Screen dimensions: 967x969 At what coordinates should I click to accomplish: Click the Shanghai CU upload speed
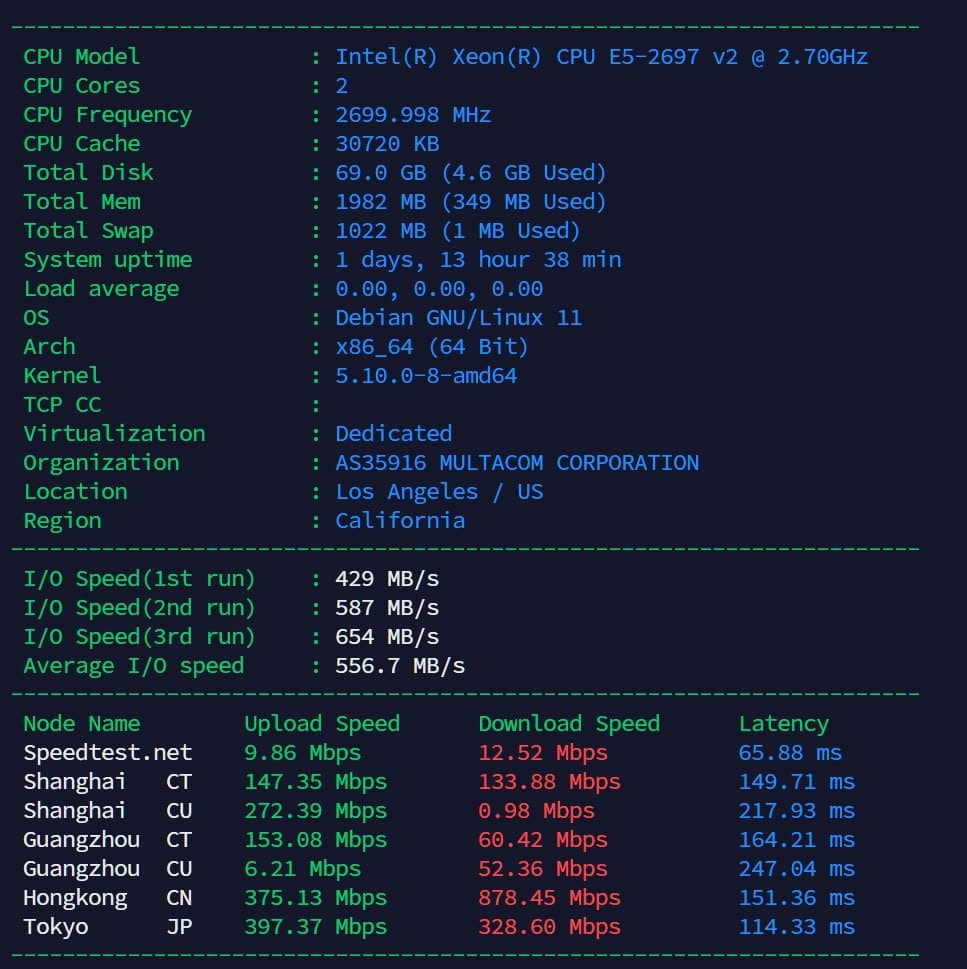pos(315,811)
